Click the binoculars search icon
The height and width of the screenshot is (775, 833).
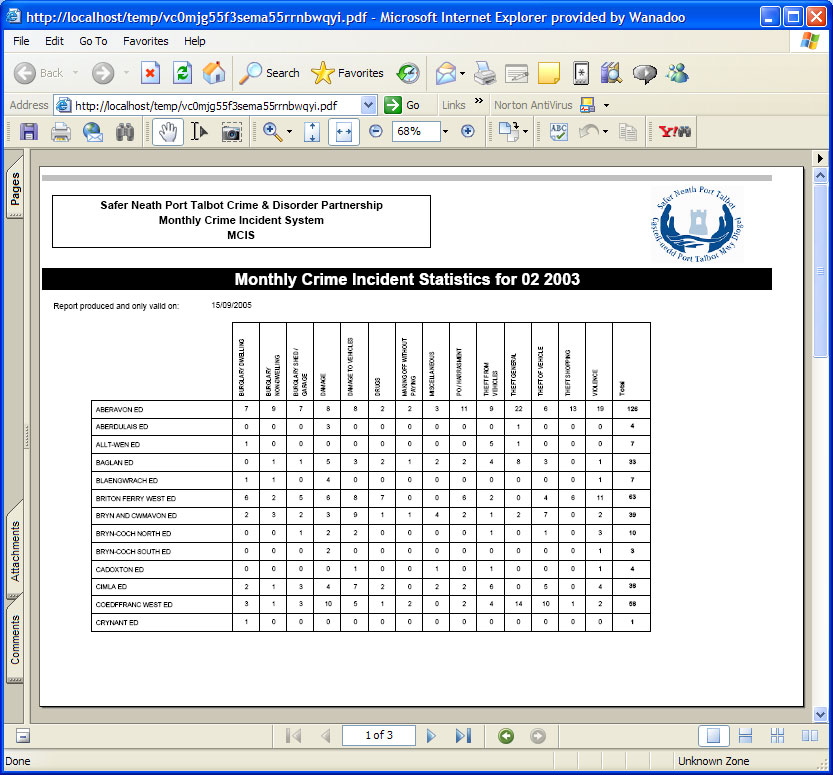125,132
